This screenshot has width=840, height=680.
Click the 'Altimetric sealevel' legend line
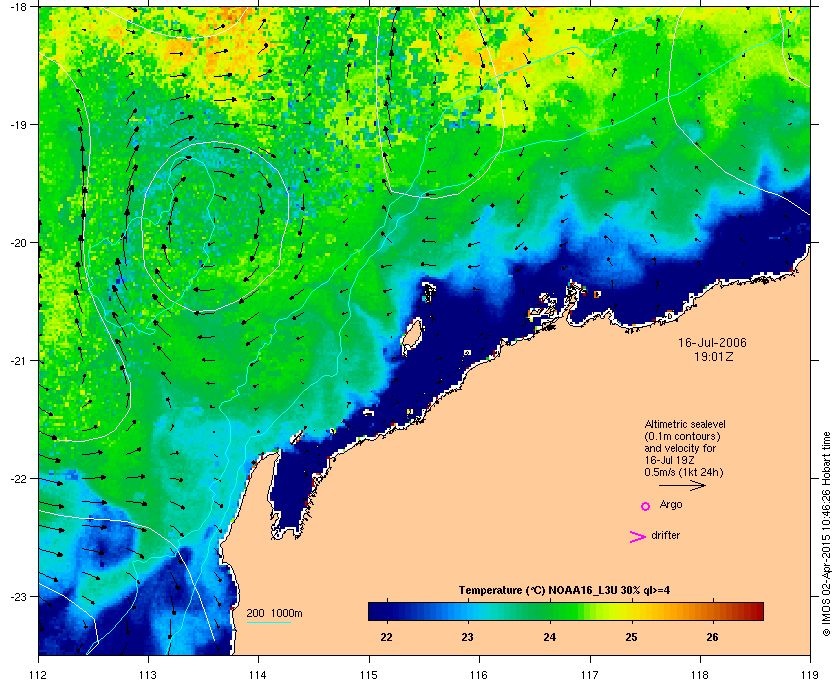(685, 424)
